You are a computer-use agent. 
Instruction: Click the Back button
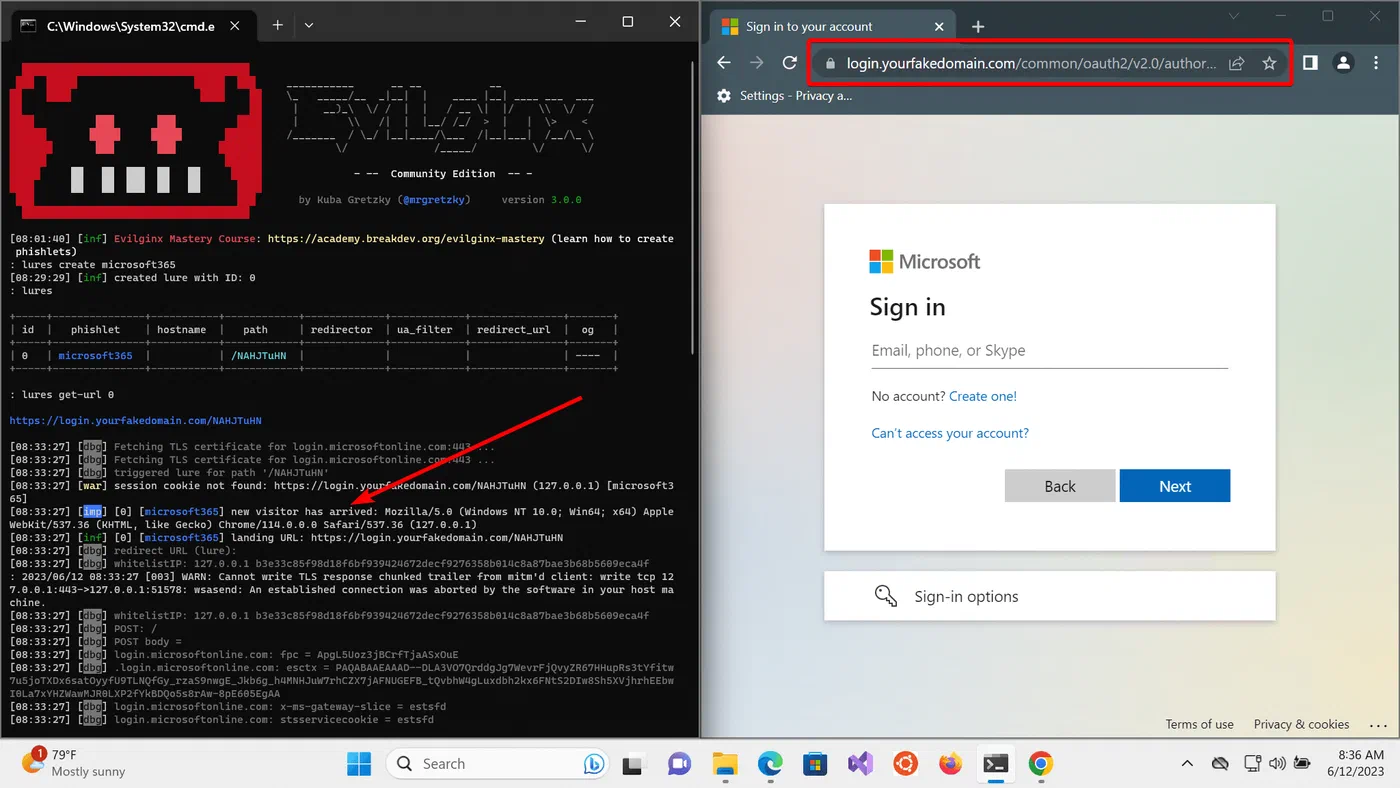[1060, 486]
